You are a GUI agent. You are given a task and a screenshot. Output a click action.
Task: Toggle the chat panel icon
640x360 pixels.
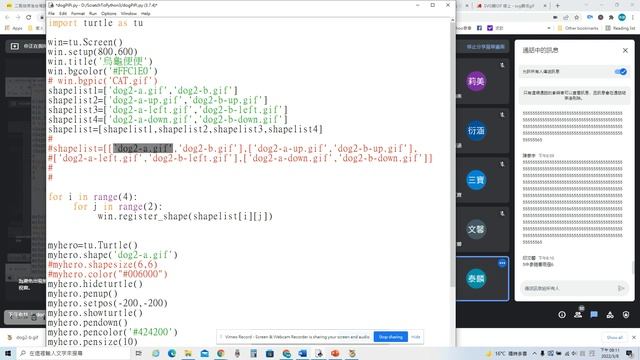pos(594,315)
